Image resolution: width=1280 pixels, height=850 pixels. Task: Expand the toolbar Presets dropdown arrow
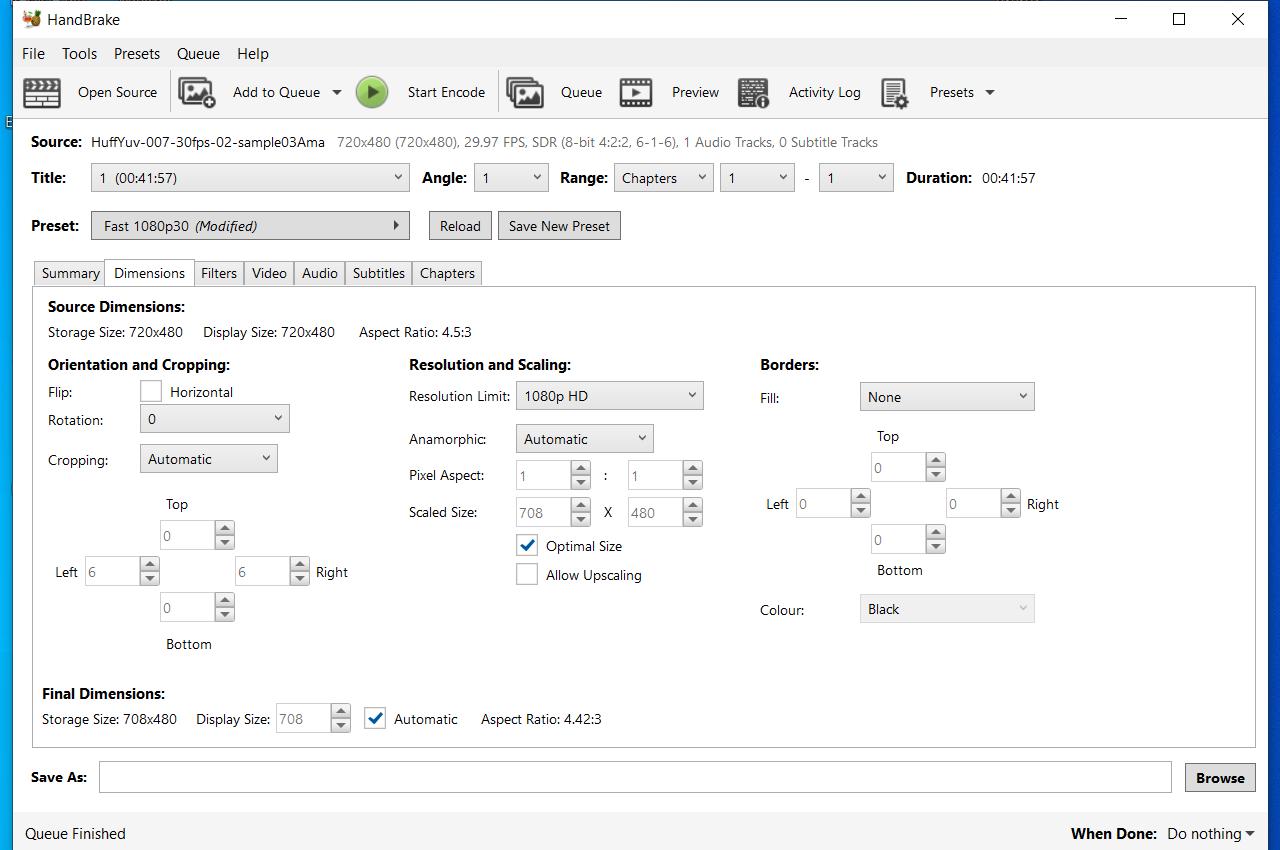(x=990, y=92)
